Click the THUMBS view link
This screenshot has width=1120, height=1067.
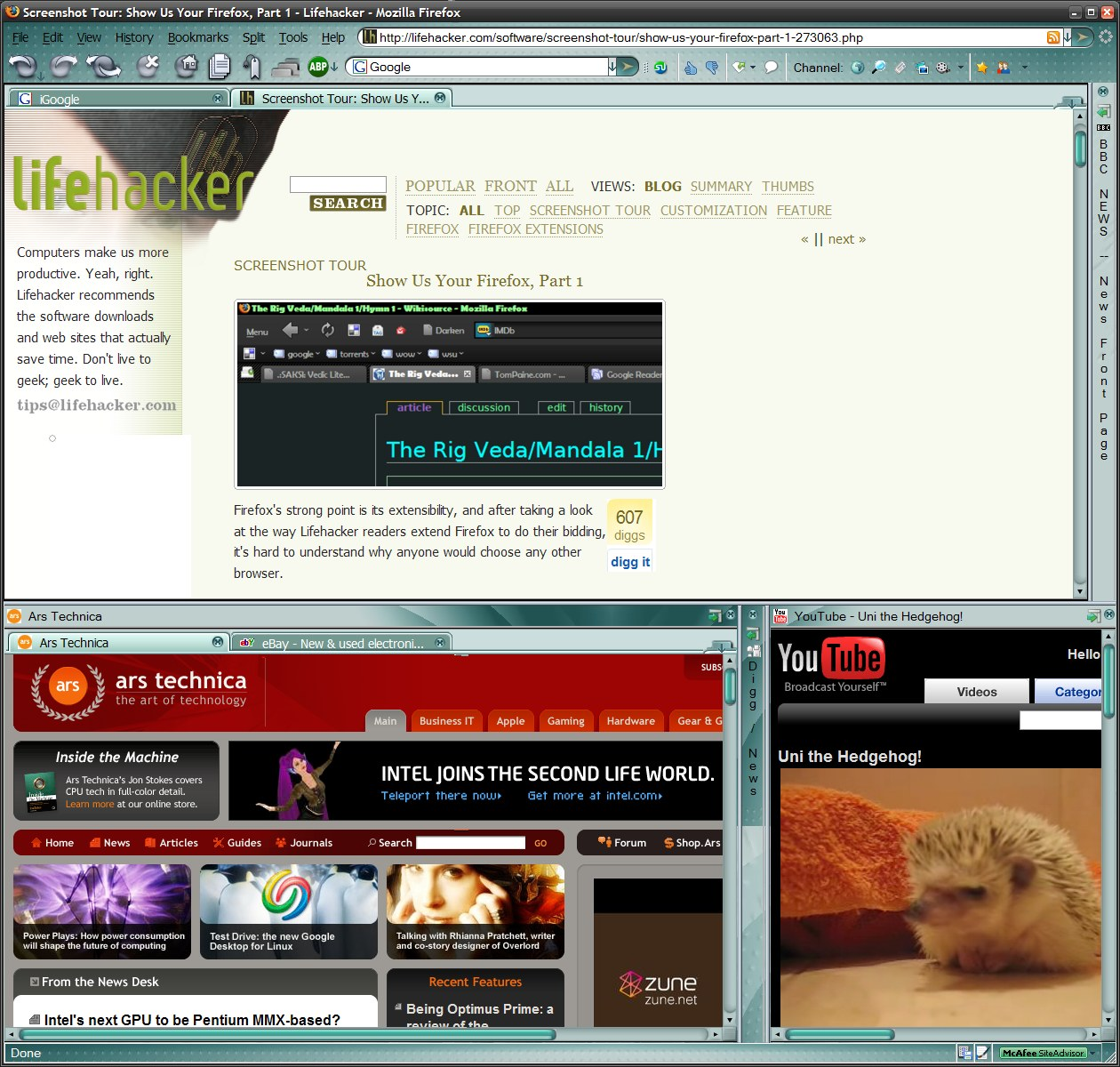[x=788, y=187]
